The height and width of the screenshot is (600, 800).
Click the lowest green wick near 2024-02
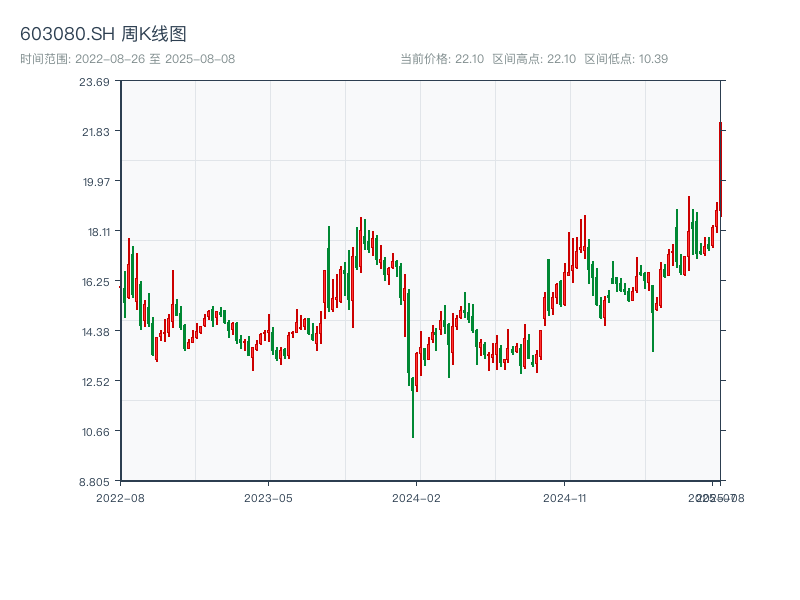click(413, 420)
